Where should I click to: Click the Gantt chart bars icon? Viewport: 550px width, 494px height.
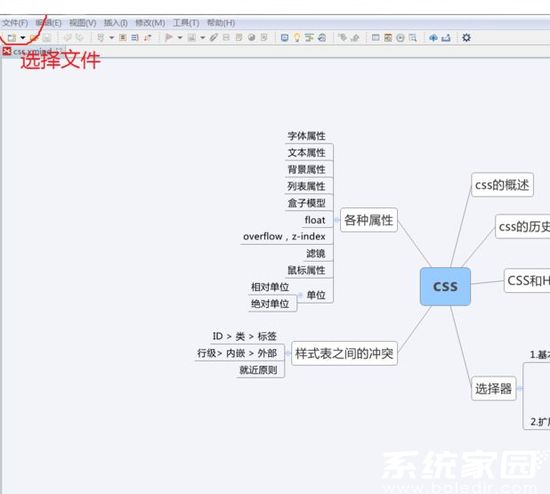click(309, 37)
